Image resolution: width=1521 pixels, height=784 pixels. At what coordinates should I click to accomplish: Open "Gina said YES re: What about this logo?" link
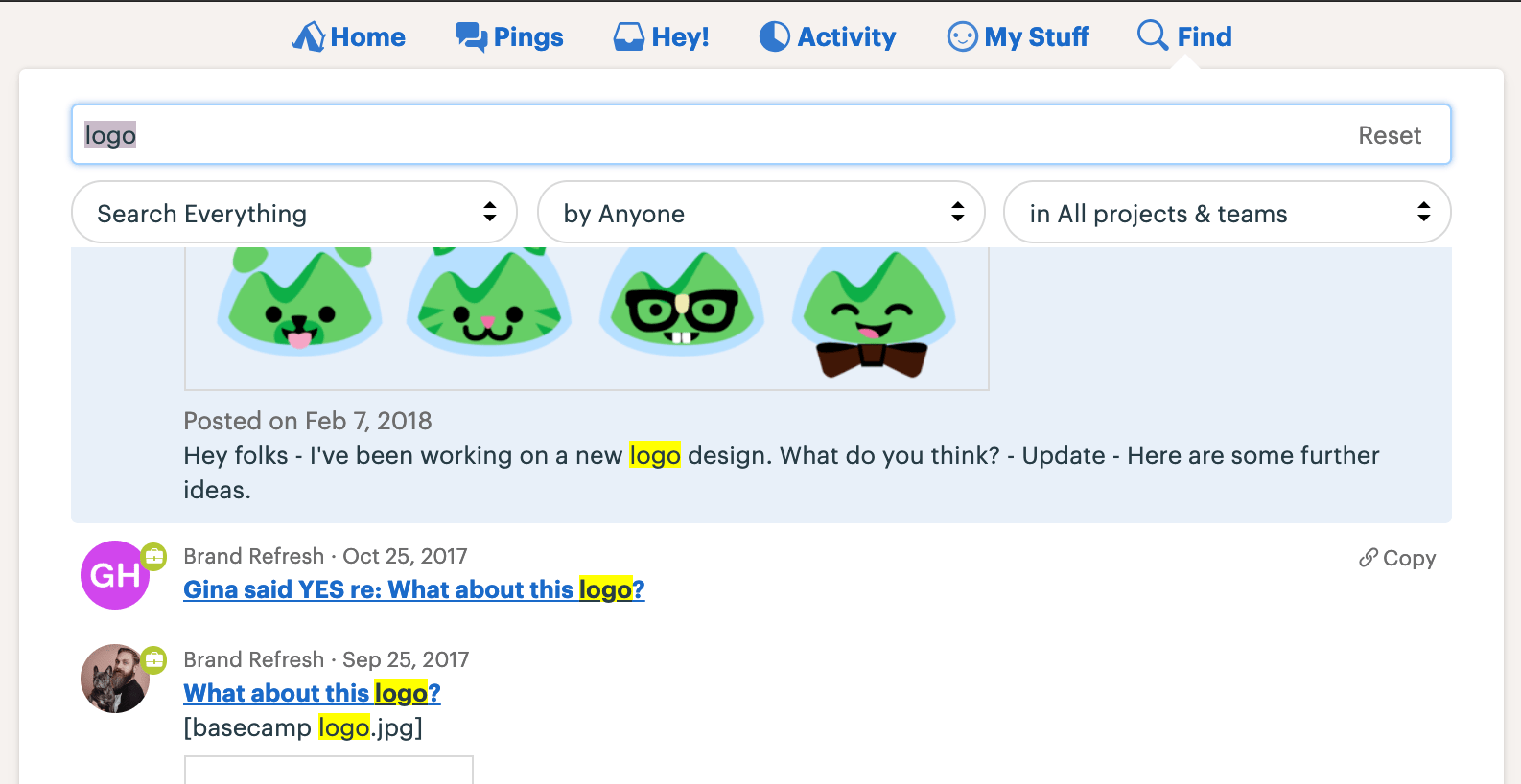[413, 589]
